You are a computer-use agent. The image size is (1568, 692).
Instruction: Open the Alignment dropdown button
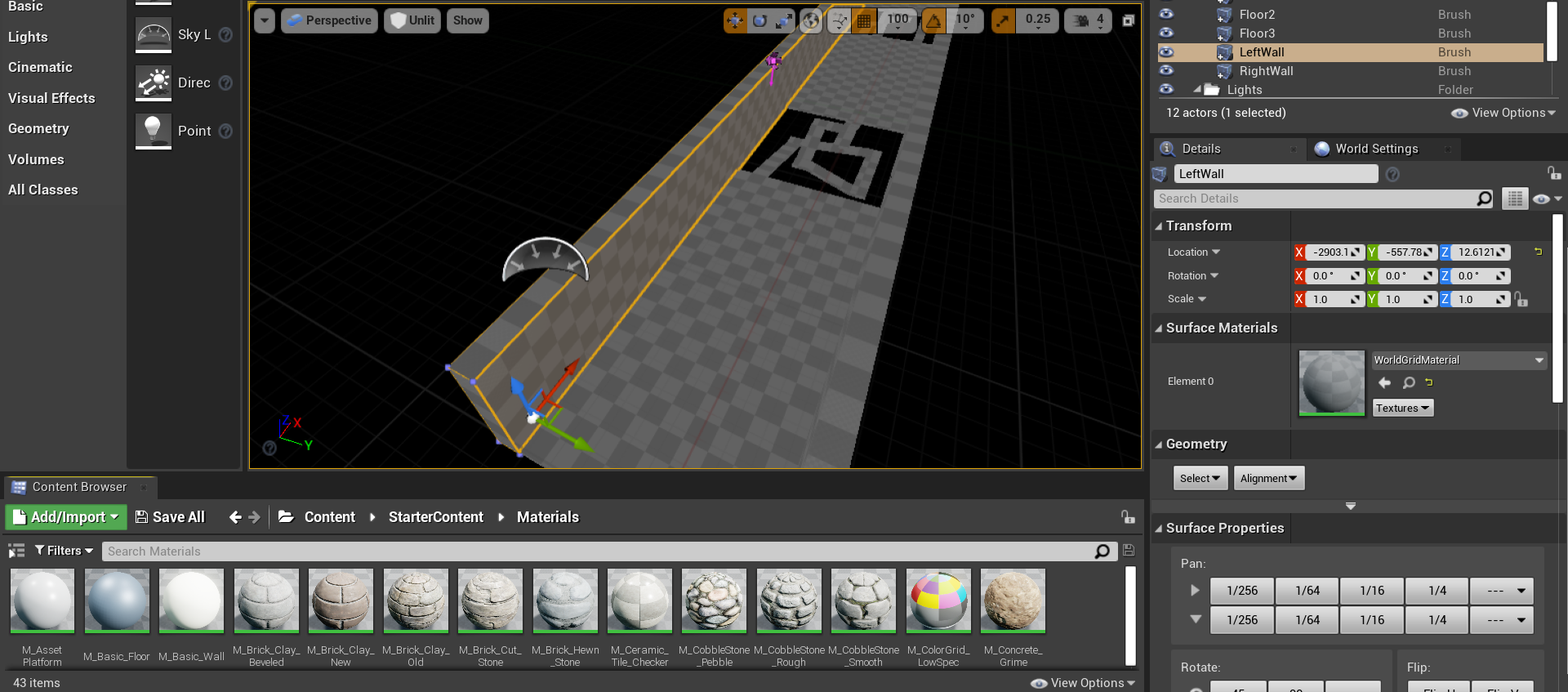coord(1269,478)
